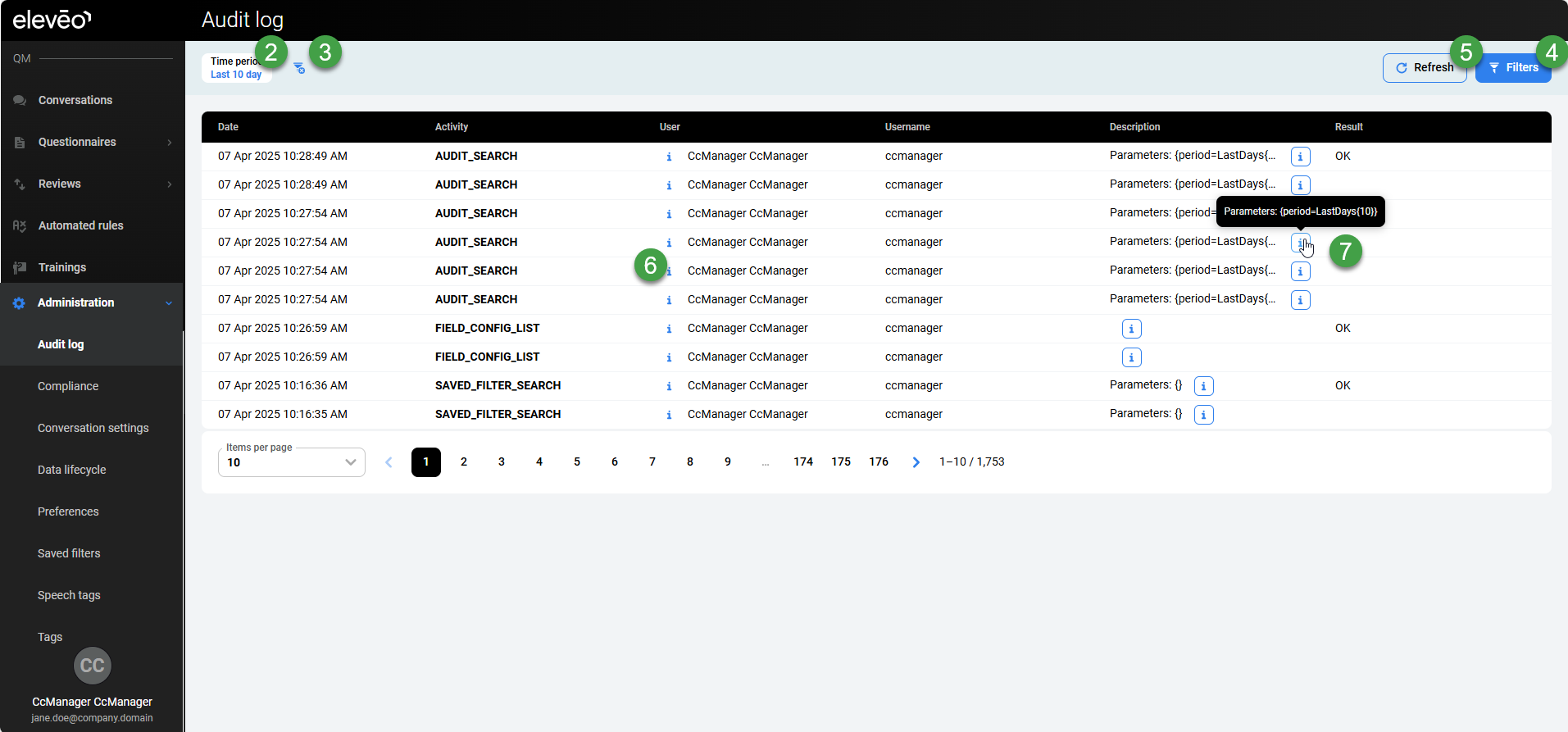1568x732 pixels.
Task: Click the CC user avatar in sidebar
Action: coord(92,666)
